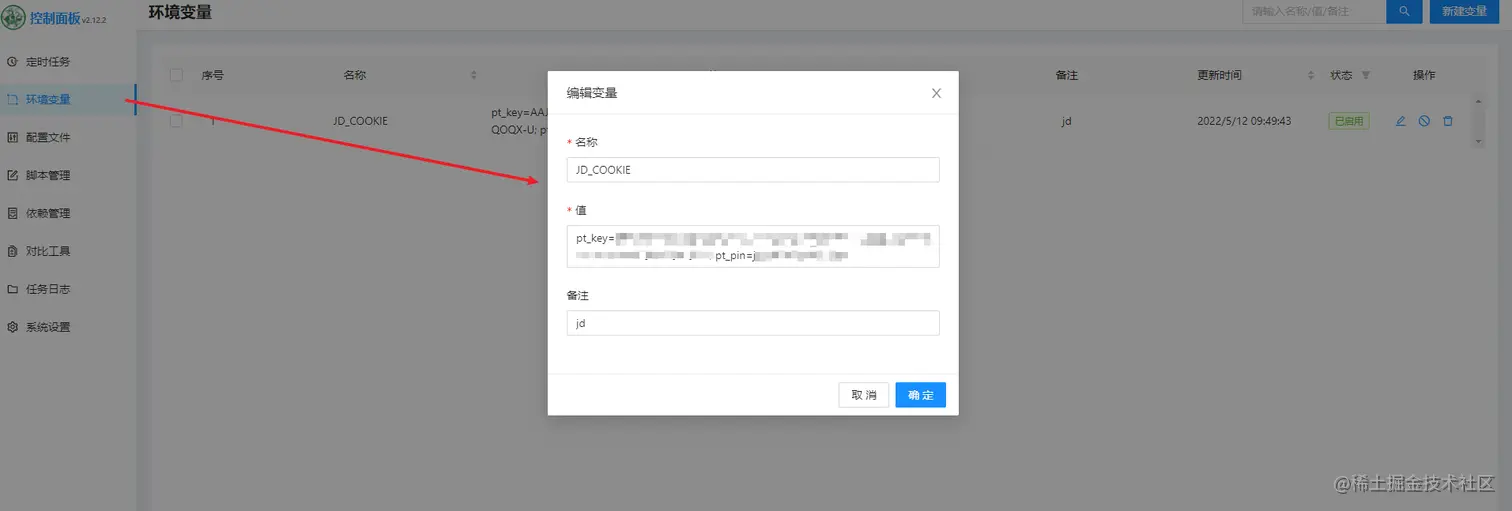Click the 名称 field containing JD_COOKIE
This screenshot has height=511, width=1512.
tap(753, 170)
